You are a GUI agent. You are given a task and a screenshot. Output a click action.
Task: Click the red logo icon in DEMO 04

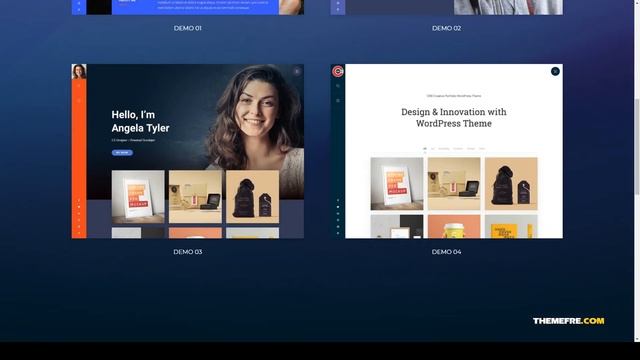point(338,71)
